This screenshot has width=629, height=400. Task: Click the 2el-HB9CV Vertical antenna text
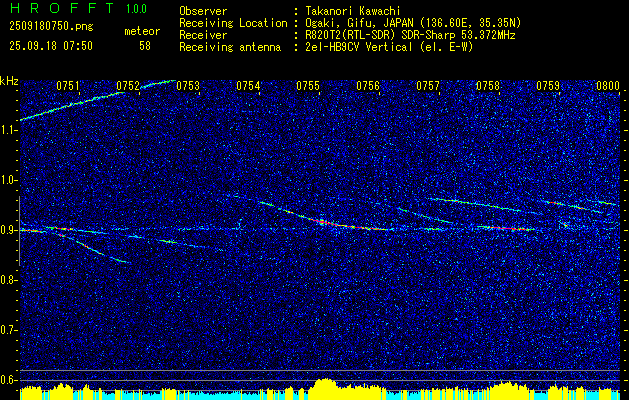(389, 47)
